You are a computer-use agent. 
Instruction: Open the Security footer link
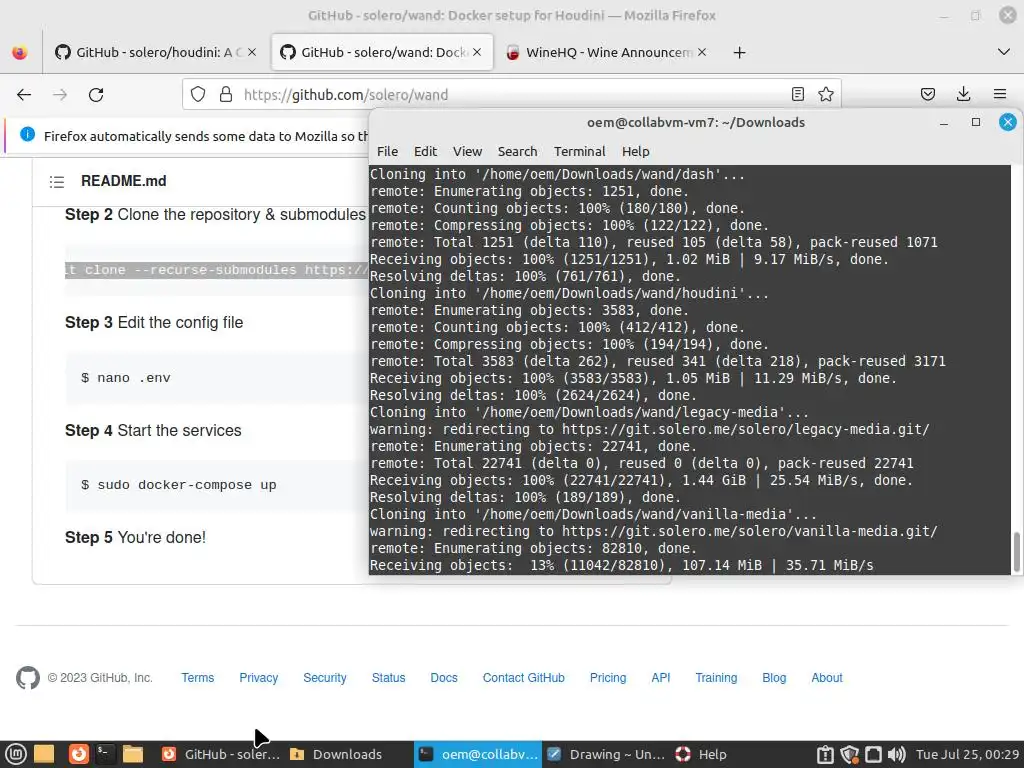tap(325, 678)
